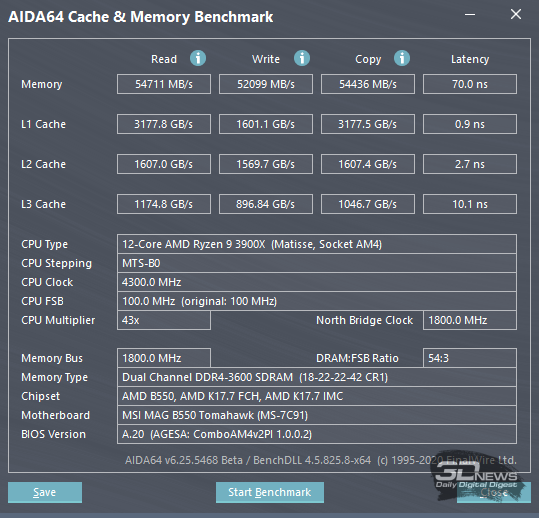Select L3 Cache Copy 1046.7 GB/s

[x=368, y=204]
